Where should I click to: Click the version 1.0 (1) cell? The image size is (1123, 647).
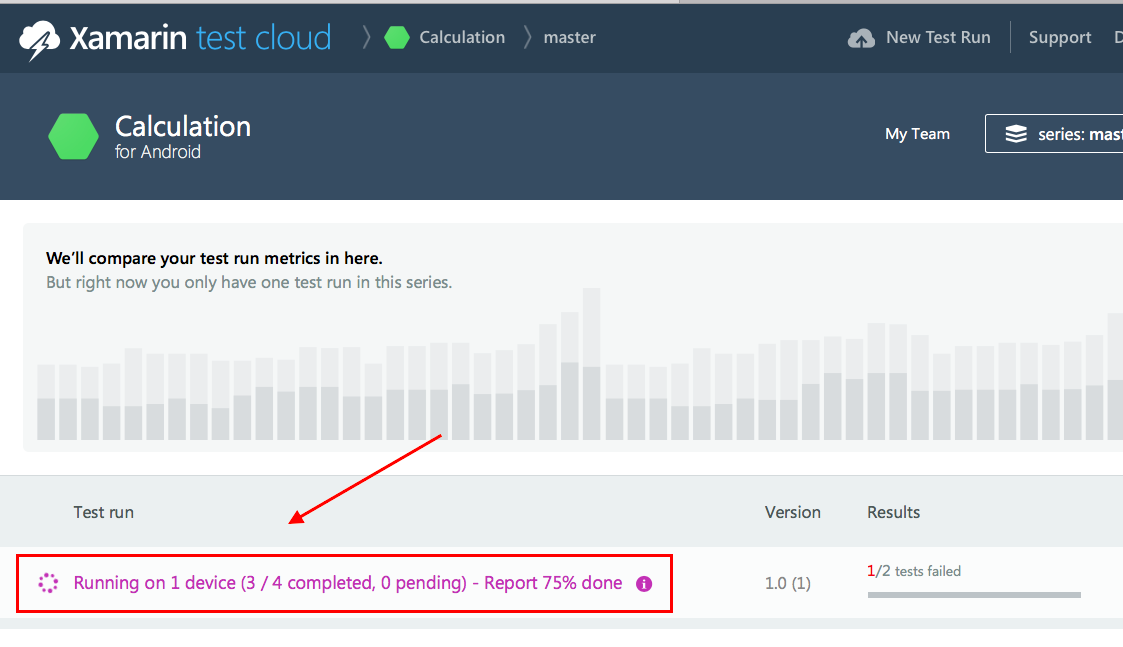coord(788,583)
